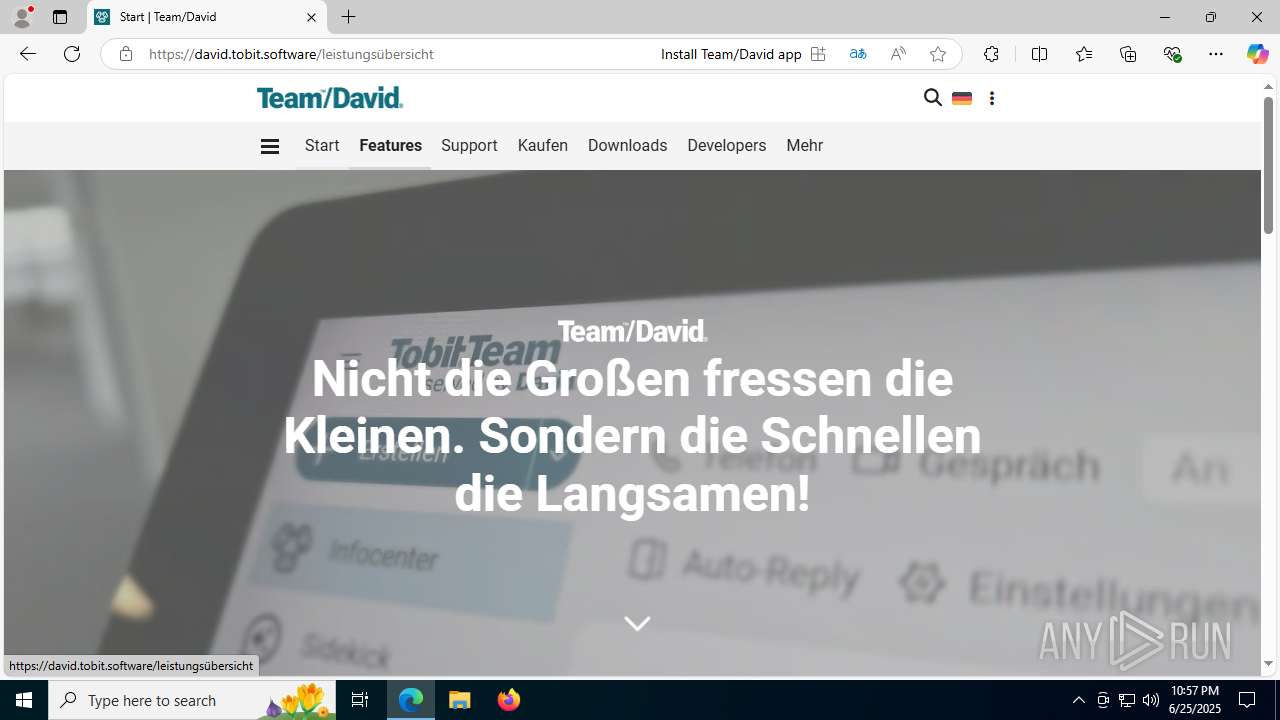Open the translate page icon
The image size is (1280, 720).
tap(858, 54)
